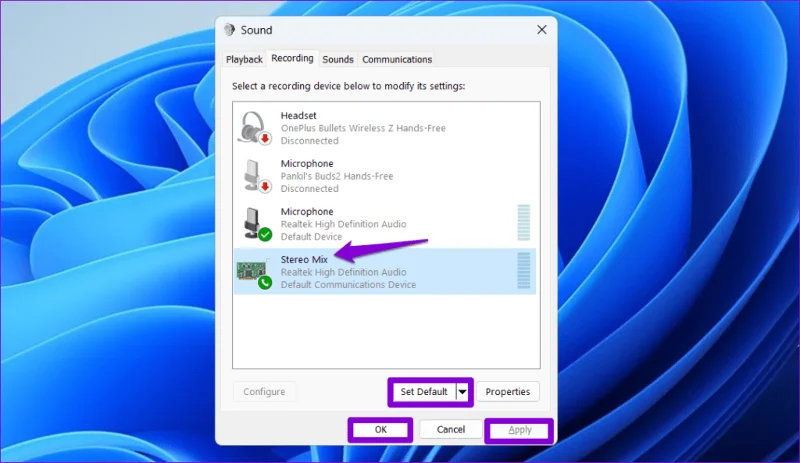The width and height of the screenshot is (800, 463).
Task: Click Realtek High Definition Audio under Microphone
Action: [343, 224]
